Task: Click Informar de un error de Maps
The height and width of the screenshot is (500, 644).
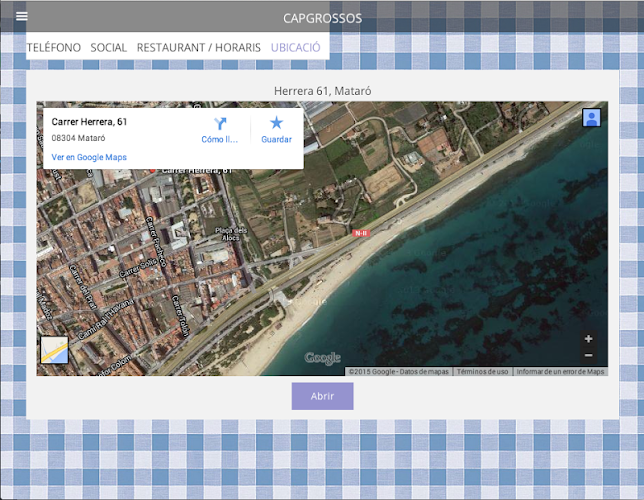Action: [x=560, y=372]
